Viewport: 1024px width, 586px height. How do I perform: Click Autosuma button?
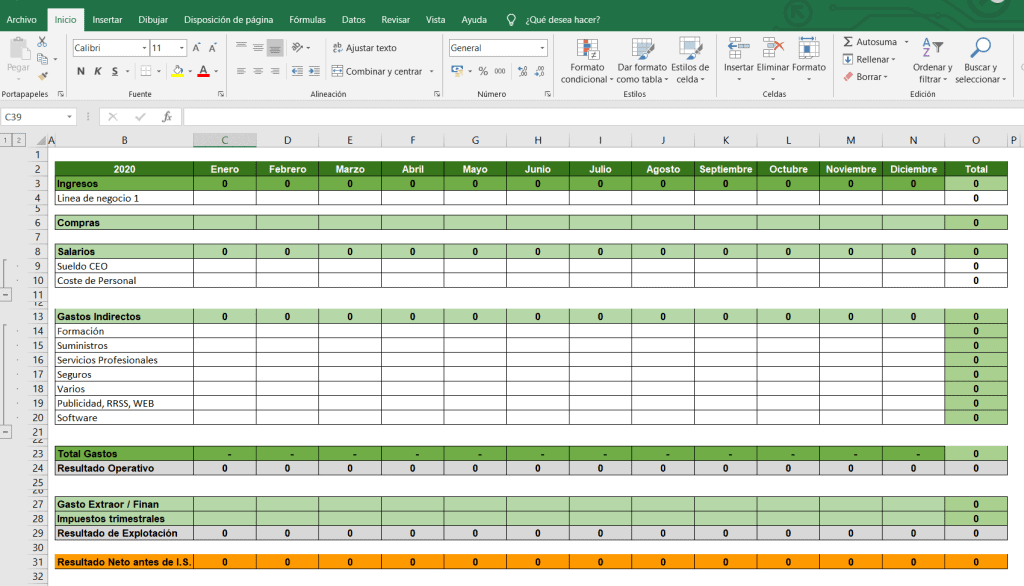coord(870,42)
